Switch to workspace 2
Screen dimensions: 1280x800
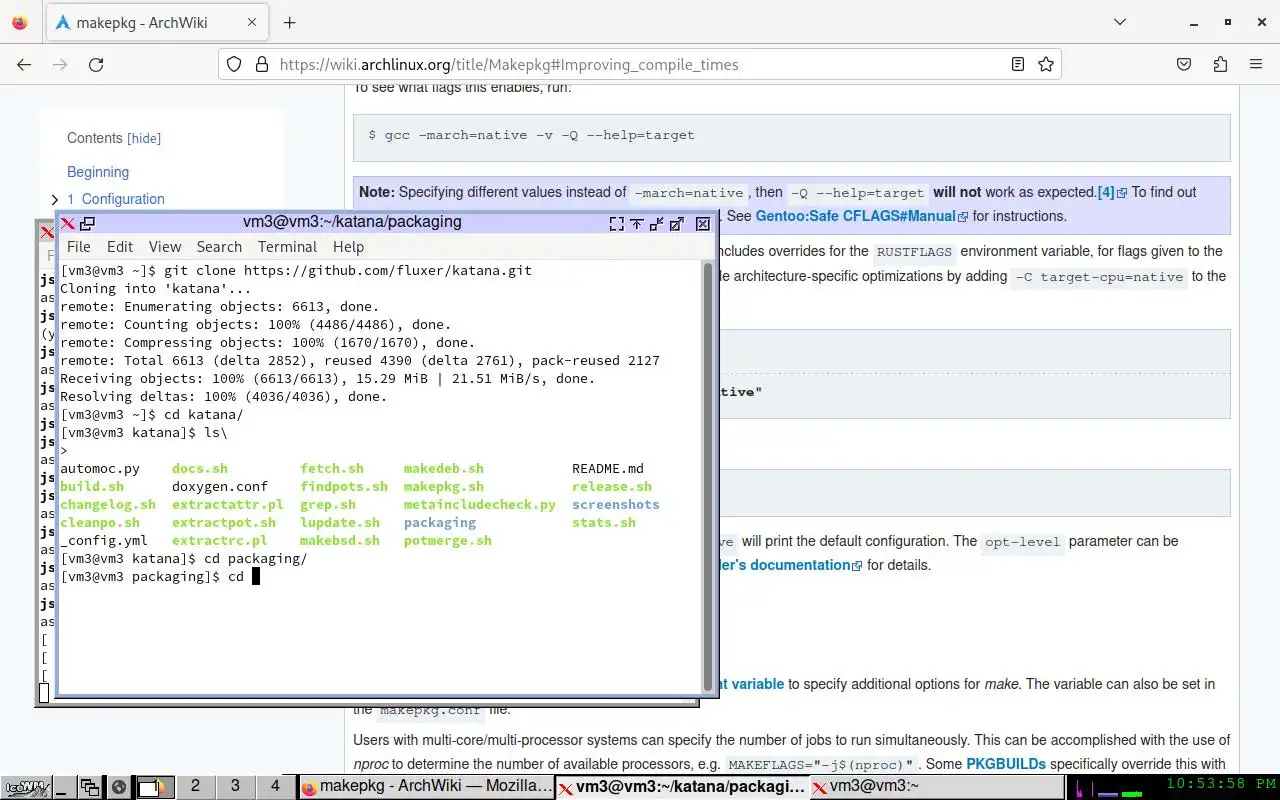coord(195,786)
